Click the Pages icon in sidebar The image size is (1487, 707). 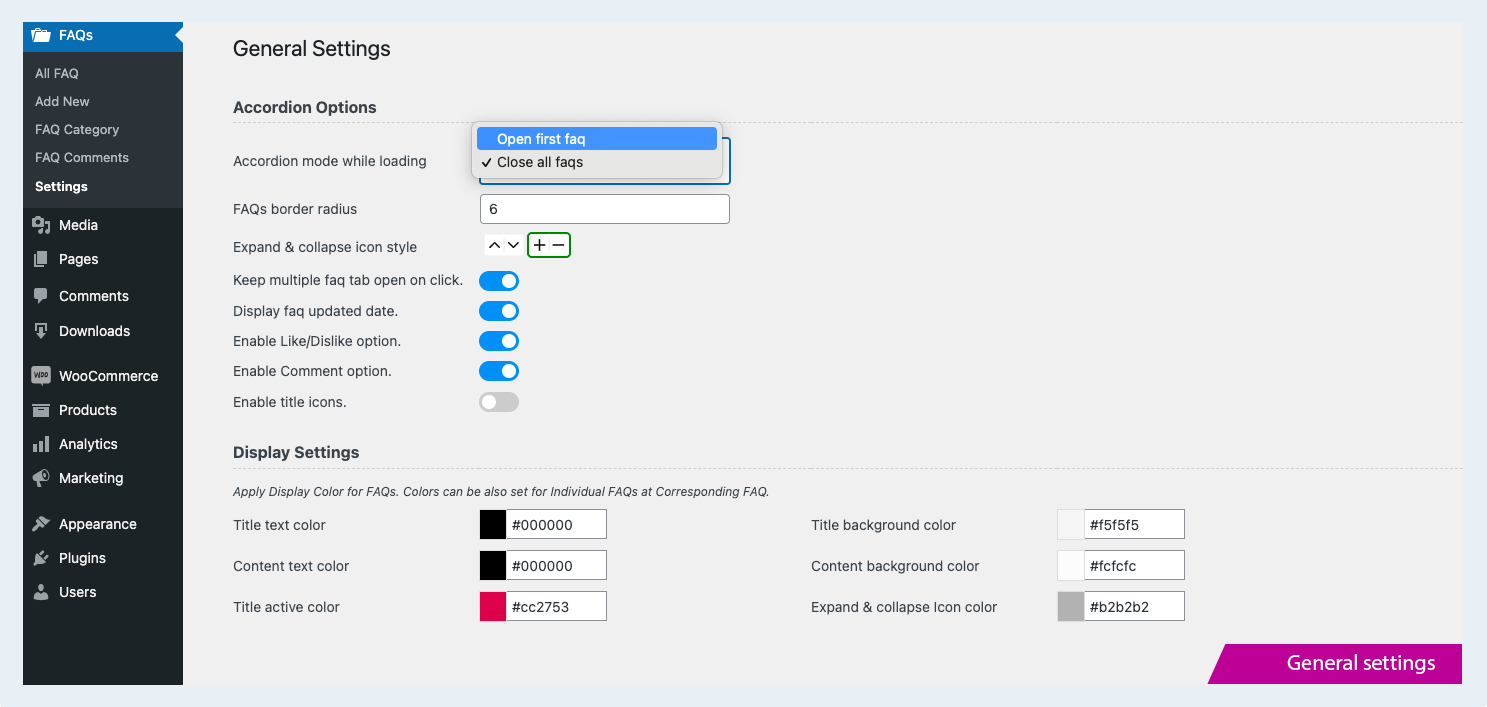(41, 259)
